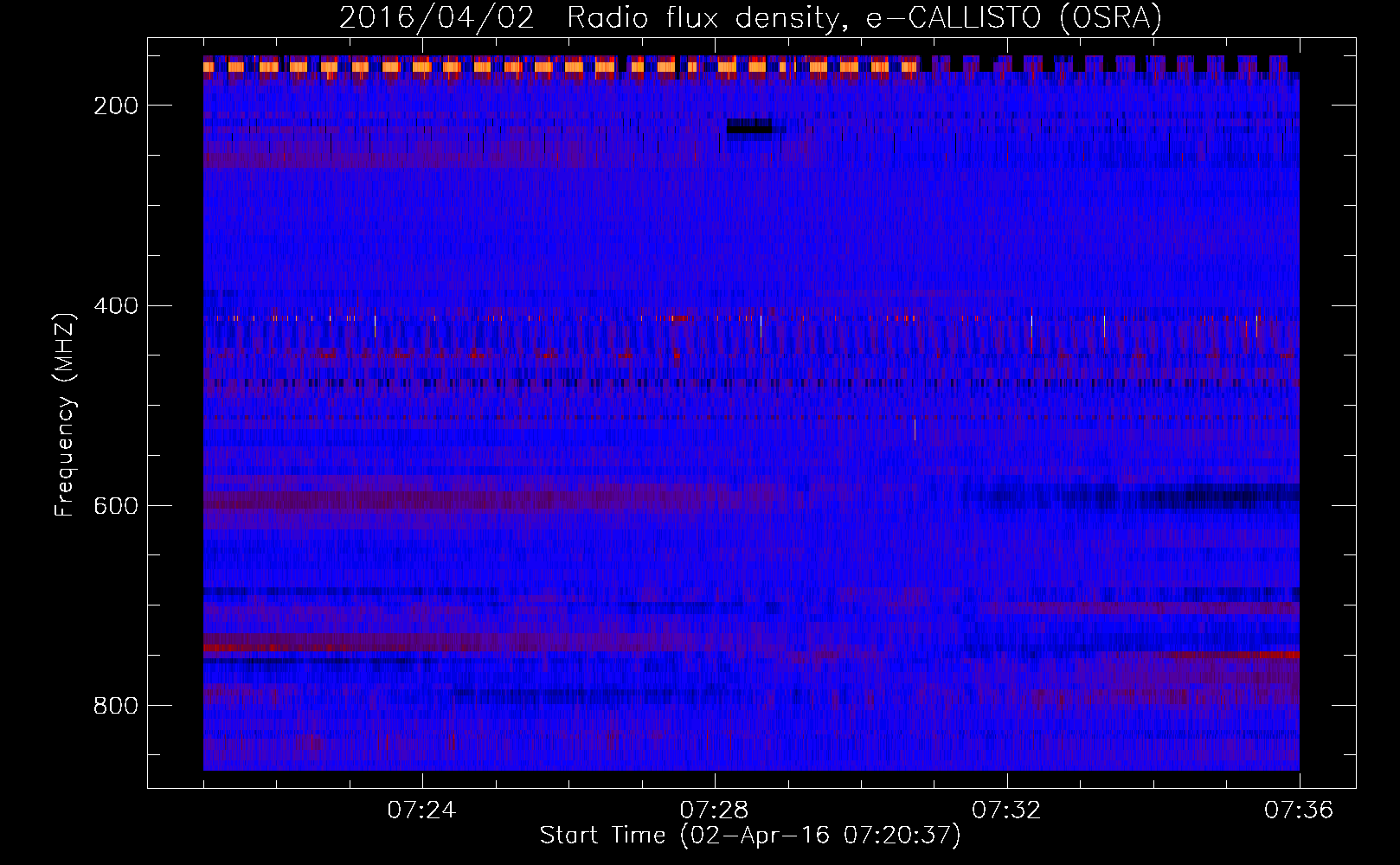
Task: Click the 07:32 time tick label
Action: point(1006,811)
